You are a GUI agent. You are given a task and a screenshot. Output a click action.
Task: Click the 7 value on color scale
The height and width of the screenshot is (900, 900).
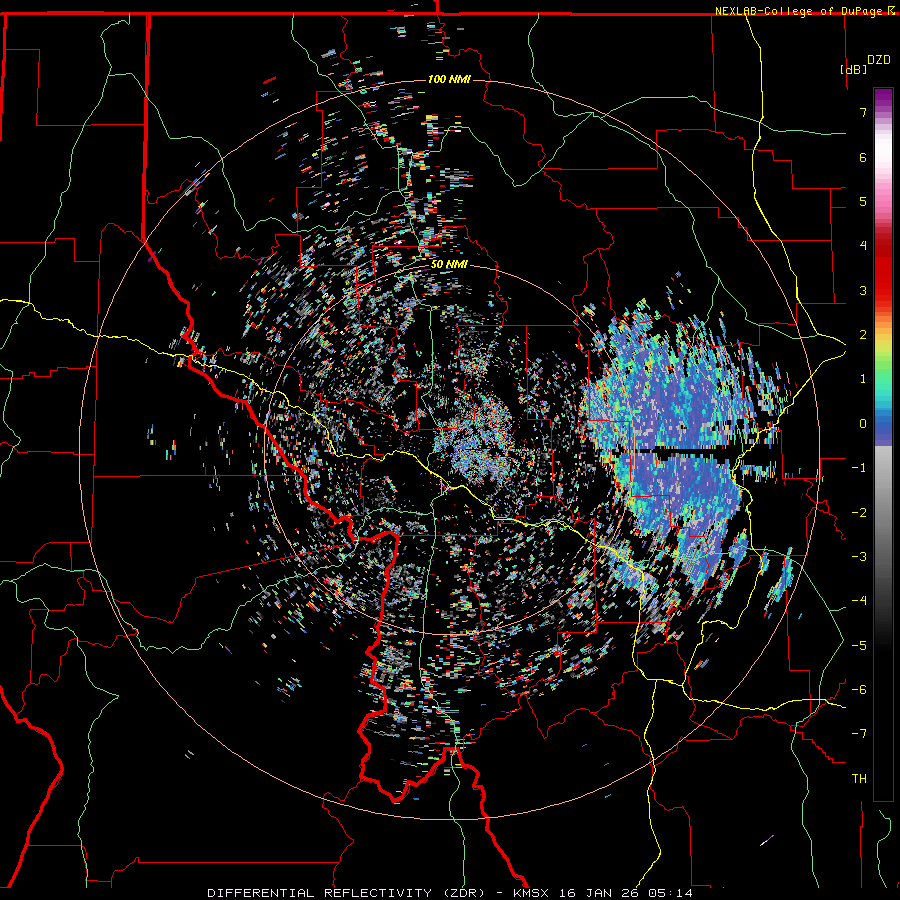point(863,112)
